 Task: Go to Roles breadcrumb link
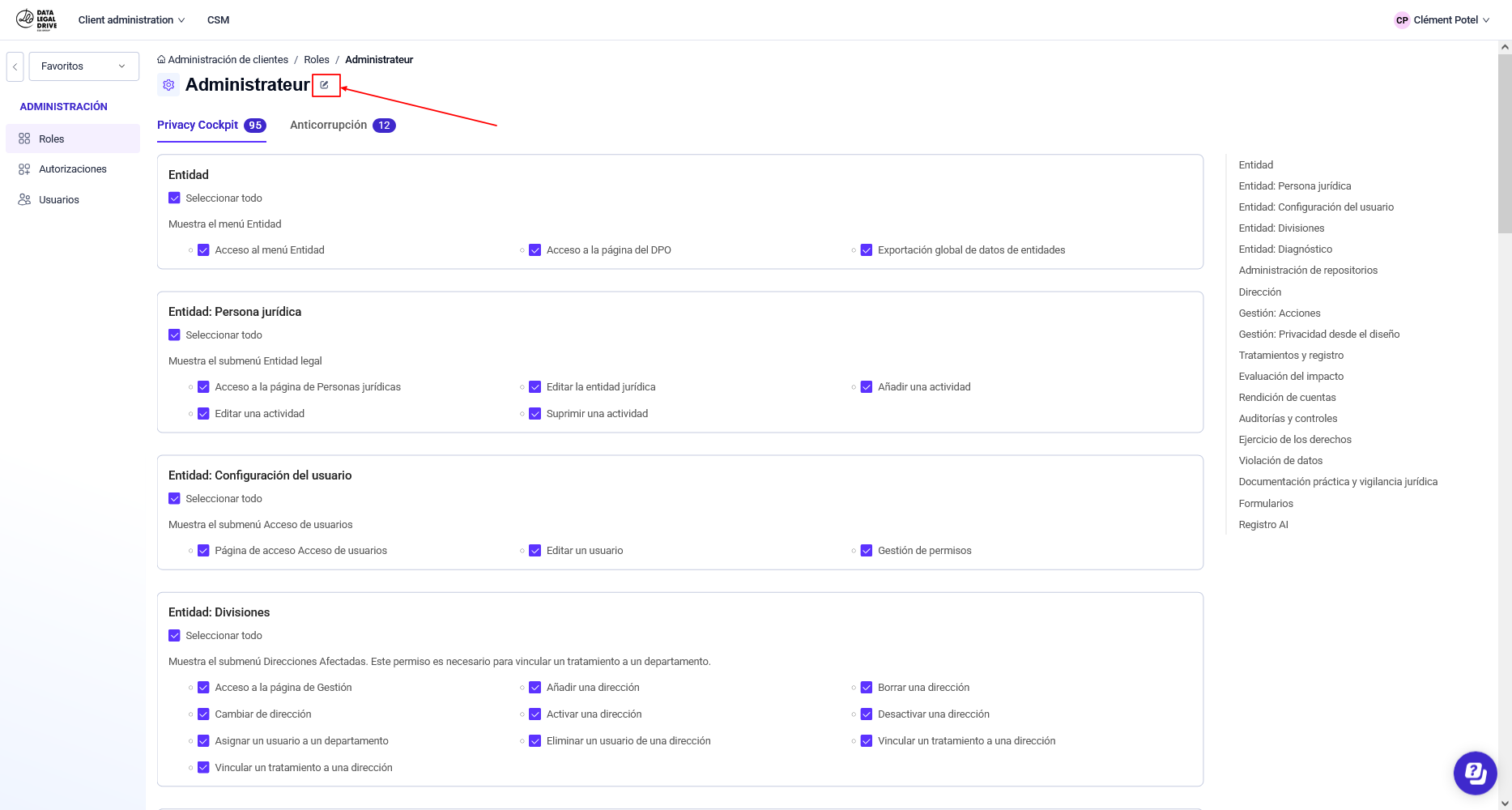tap(317, 59)
